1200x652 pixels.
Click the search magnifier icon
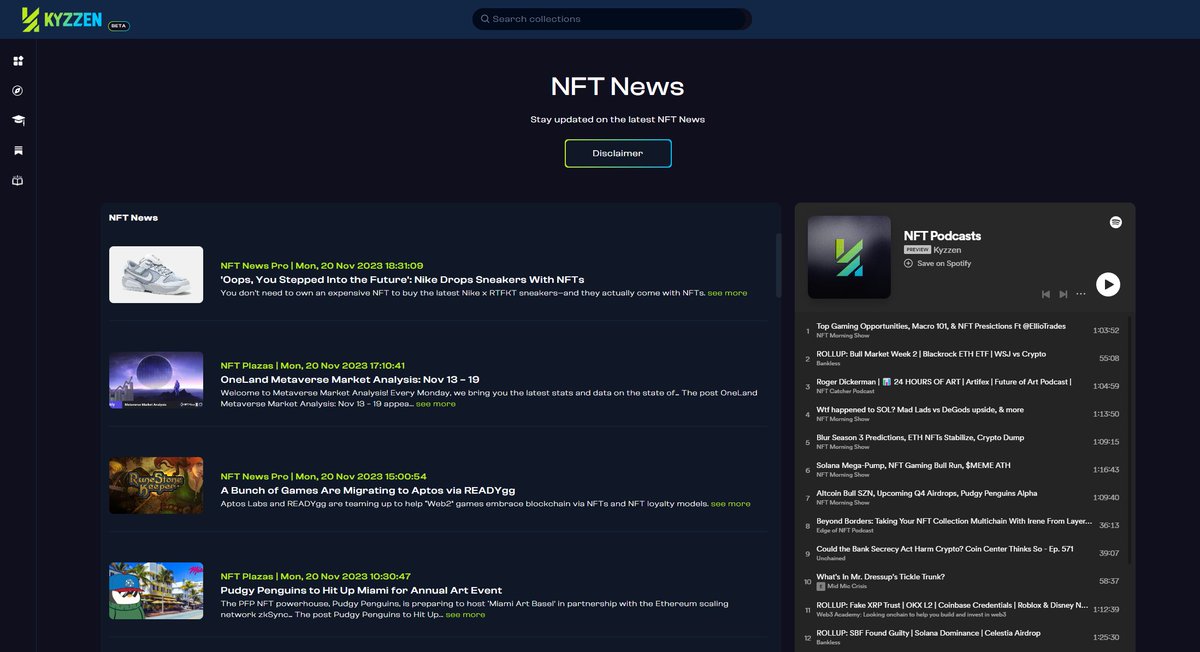485,19
